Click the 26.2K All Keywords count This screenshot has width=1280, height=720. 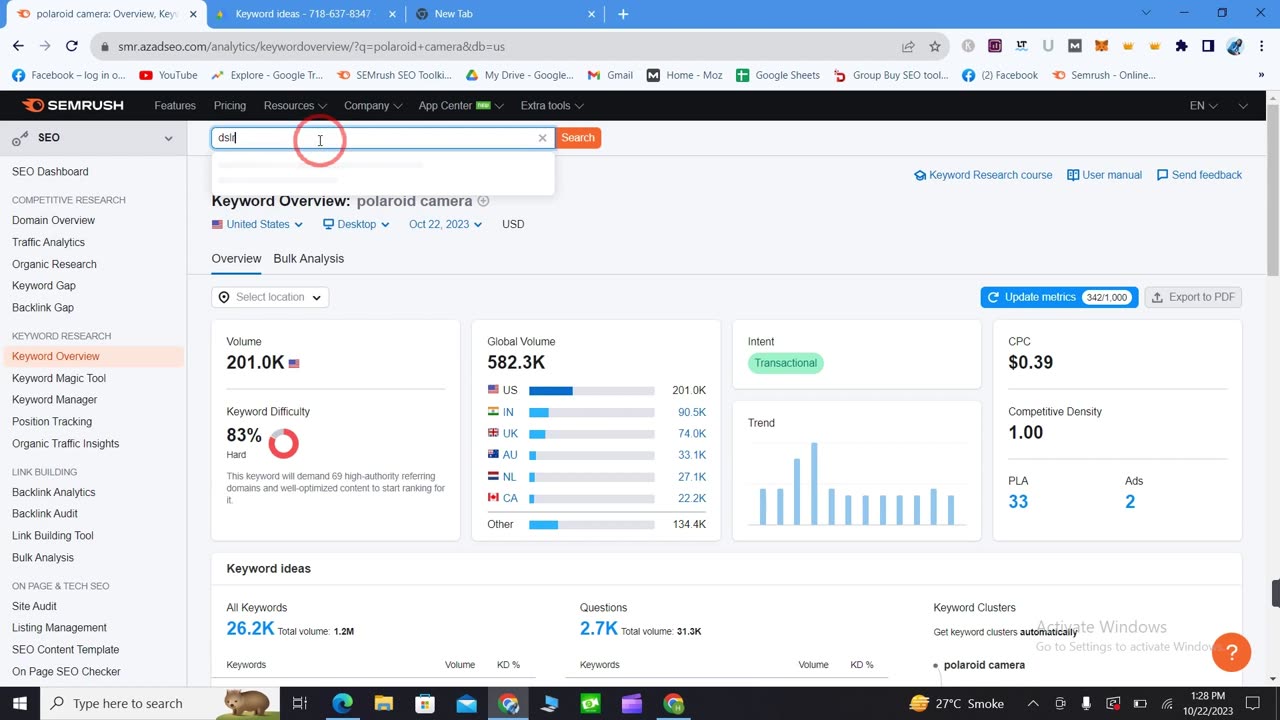pos(250,628)
